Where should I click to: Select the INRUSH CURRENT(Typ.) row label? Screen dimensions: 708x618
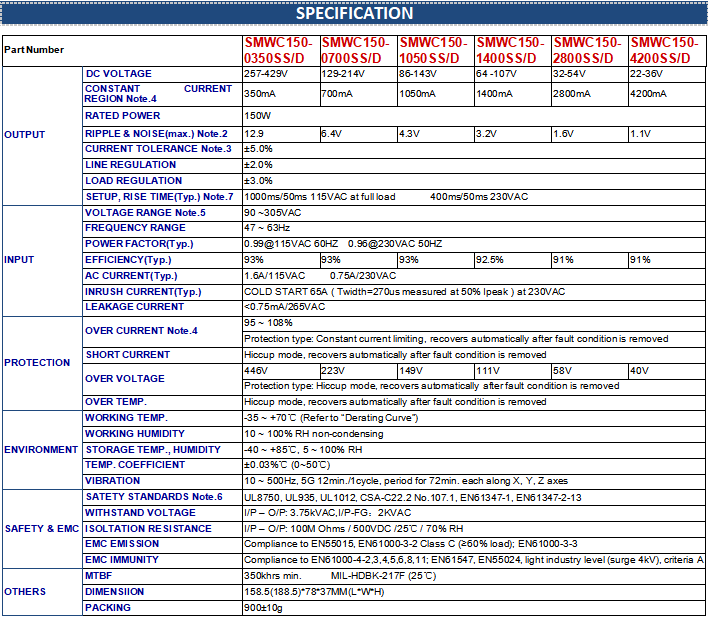tap(144, 292)
